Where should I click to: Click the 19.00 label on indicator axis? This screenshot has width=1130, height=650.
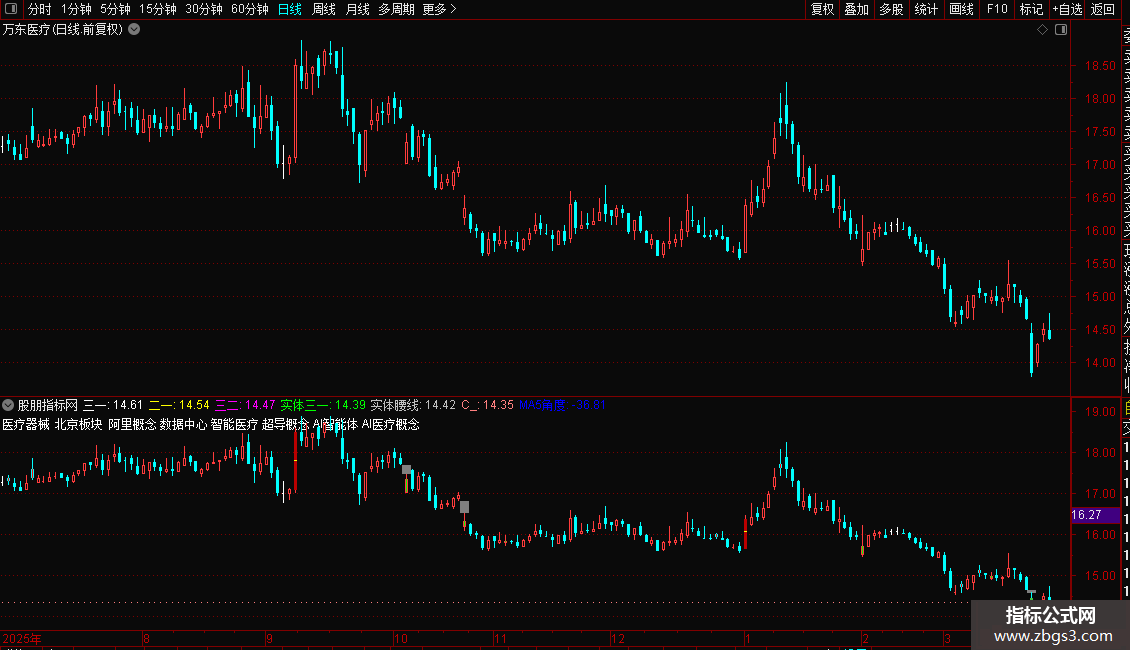click(x=1100, y=411)
